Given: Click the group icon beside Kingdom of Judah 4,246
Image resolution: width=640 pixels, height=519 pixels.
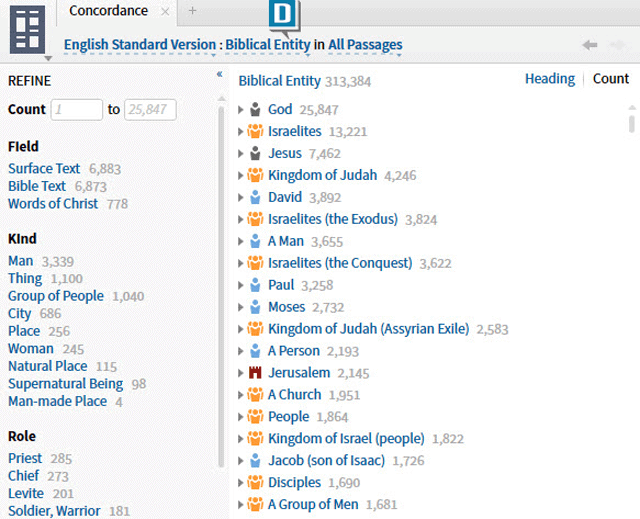Looking at the screenshot, I should coord(255,175).
